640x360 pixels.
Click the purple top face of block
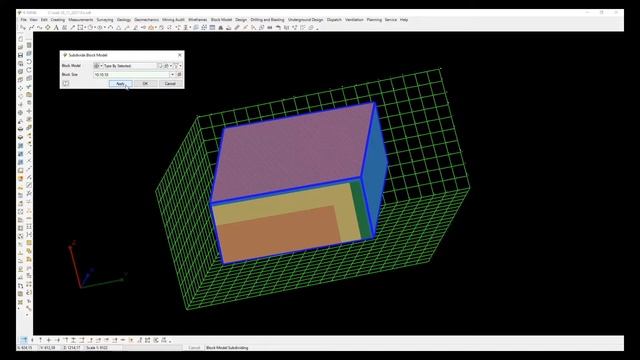click(292, 153)
